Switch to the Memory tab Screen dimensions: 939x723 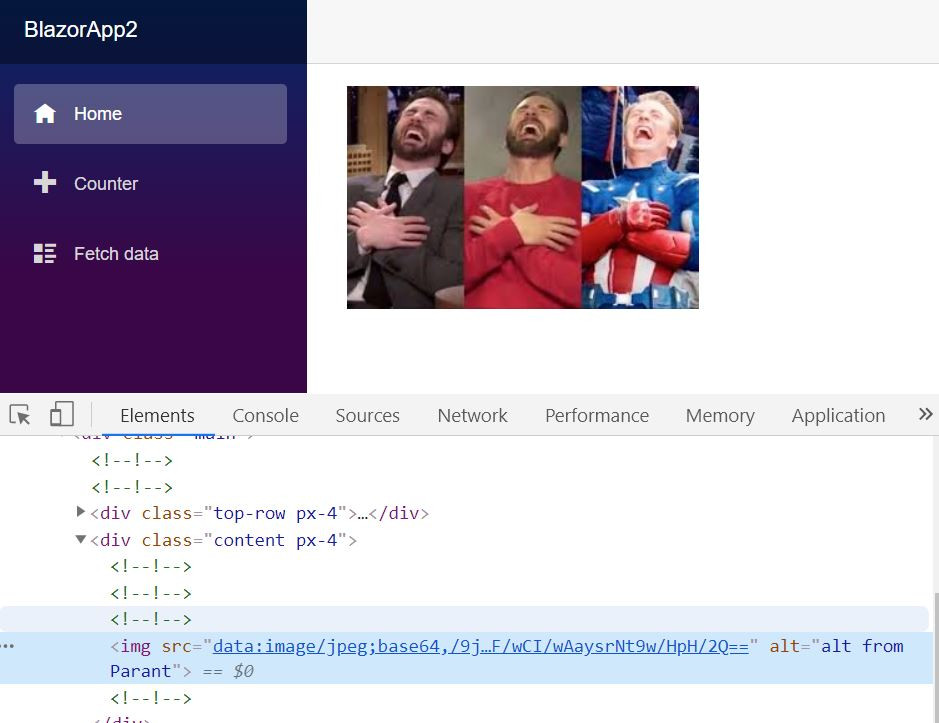[720, 415]
